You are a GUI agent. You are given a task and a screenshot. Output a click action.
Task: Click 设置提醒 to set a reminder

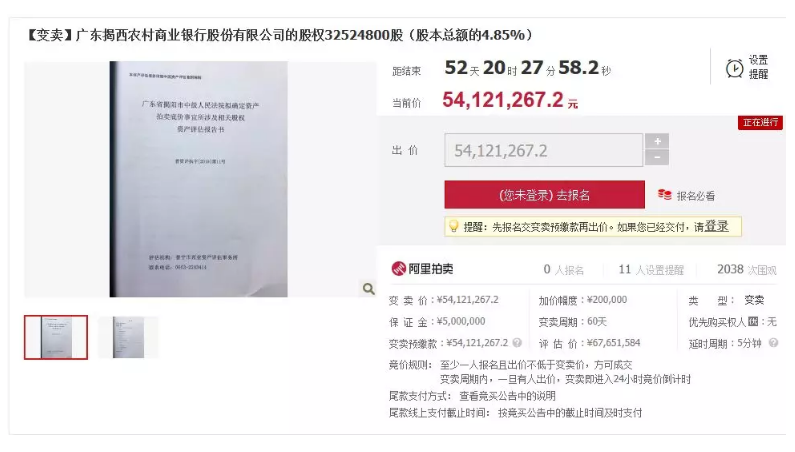pyautogui.click(x=758, y=67)
